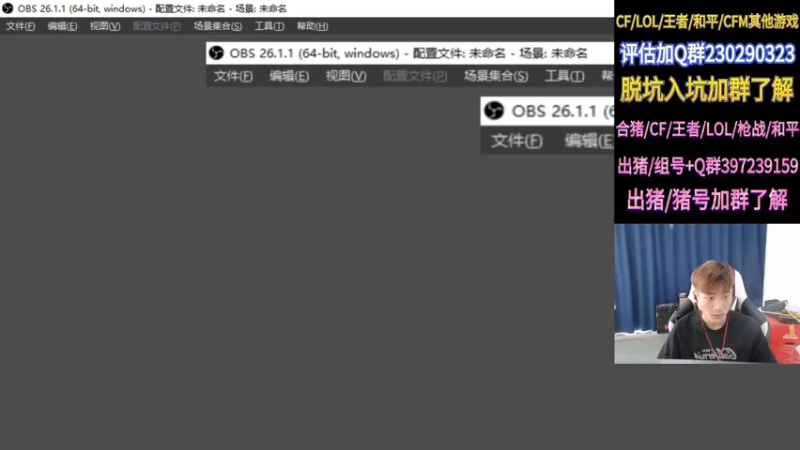Viewport: 800px width, 450px height.
Task: Click the text 脱坑入坑加群了解
Action: 707,90
